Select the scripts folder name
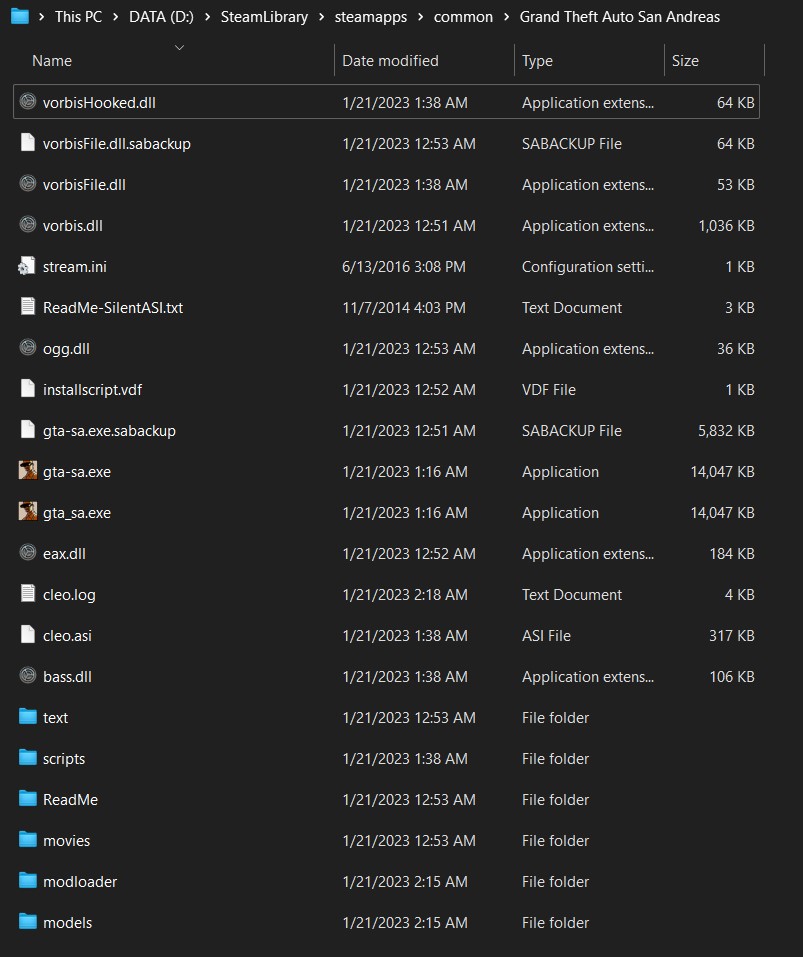 63,759
